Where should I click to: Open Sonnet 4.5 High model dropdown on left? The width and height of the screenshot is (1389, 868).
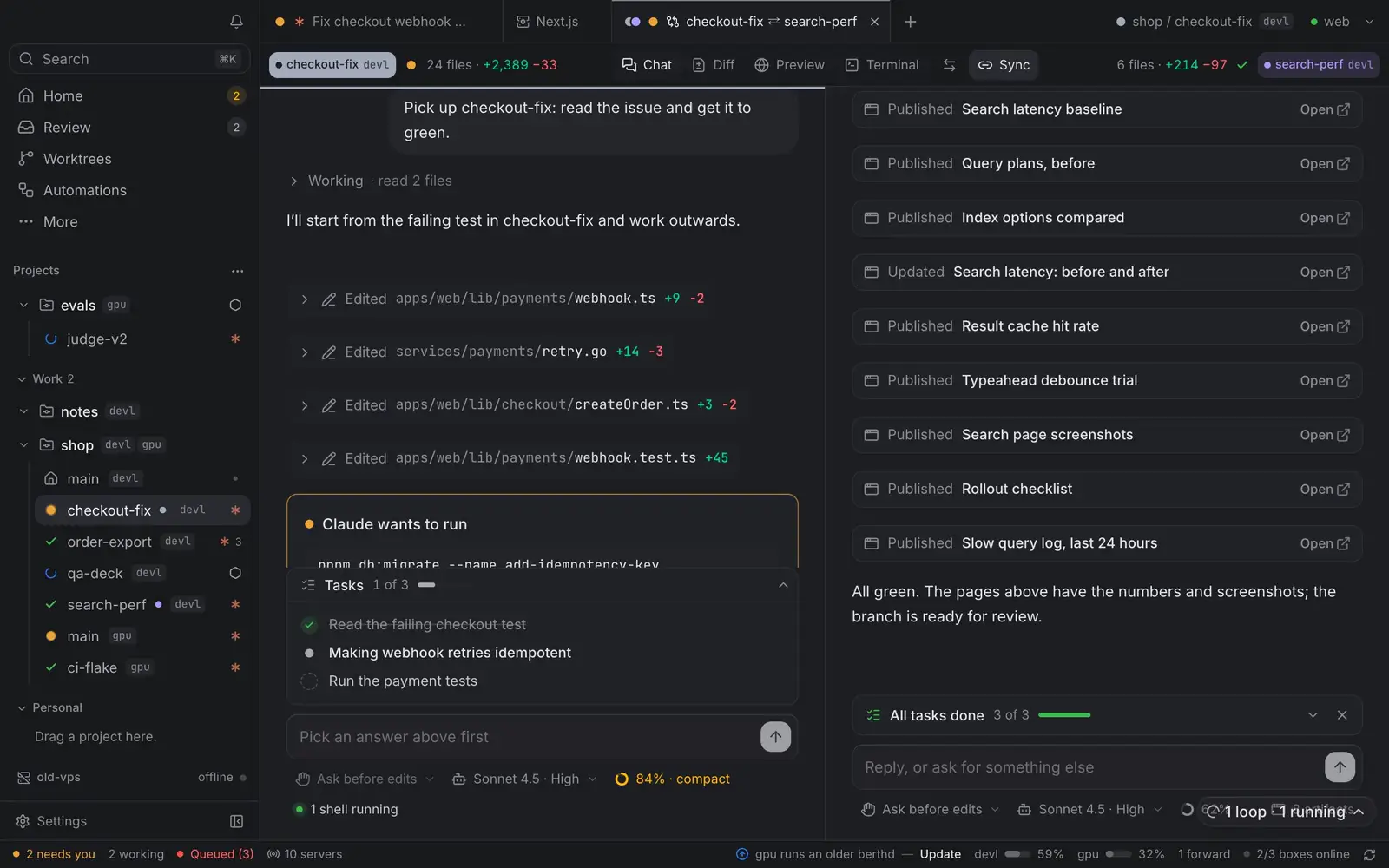click(x=525, y=779)
